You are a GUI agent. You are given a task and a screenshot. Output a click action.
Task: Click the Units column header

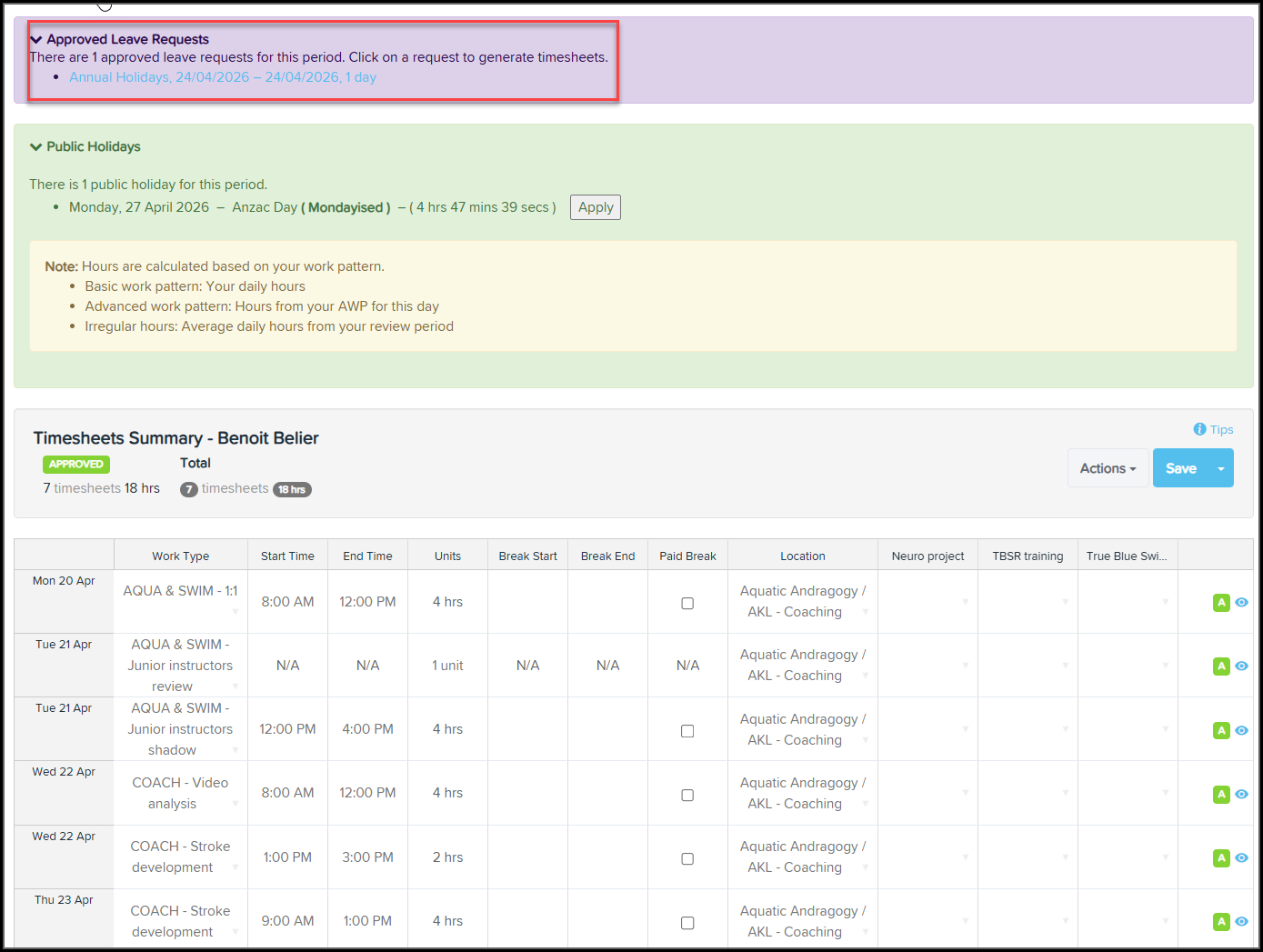click(447, 556)
